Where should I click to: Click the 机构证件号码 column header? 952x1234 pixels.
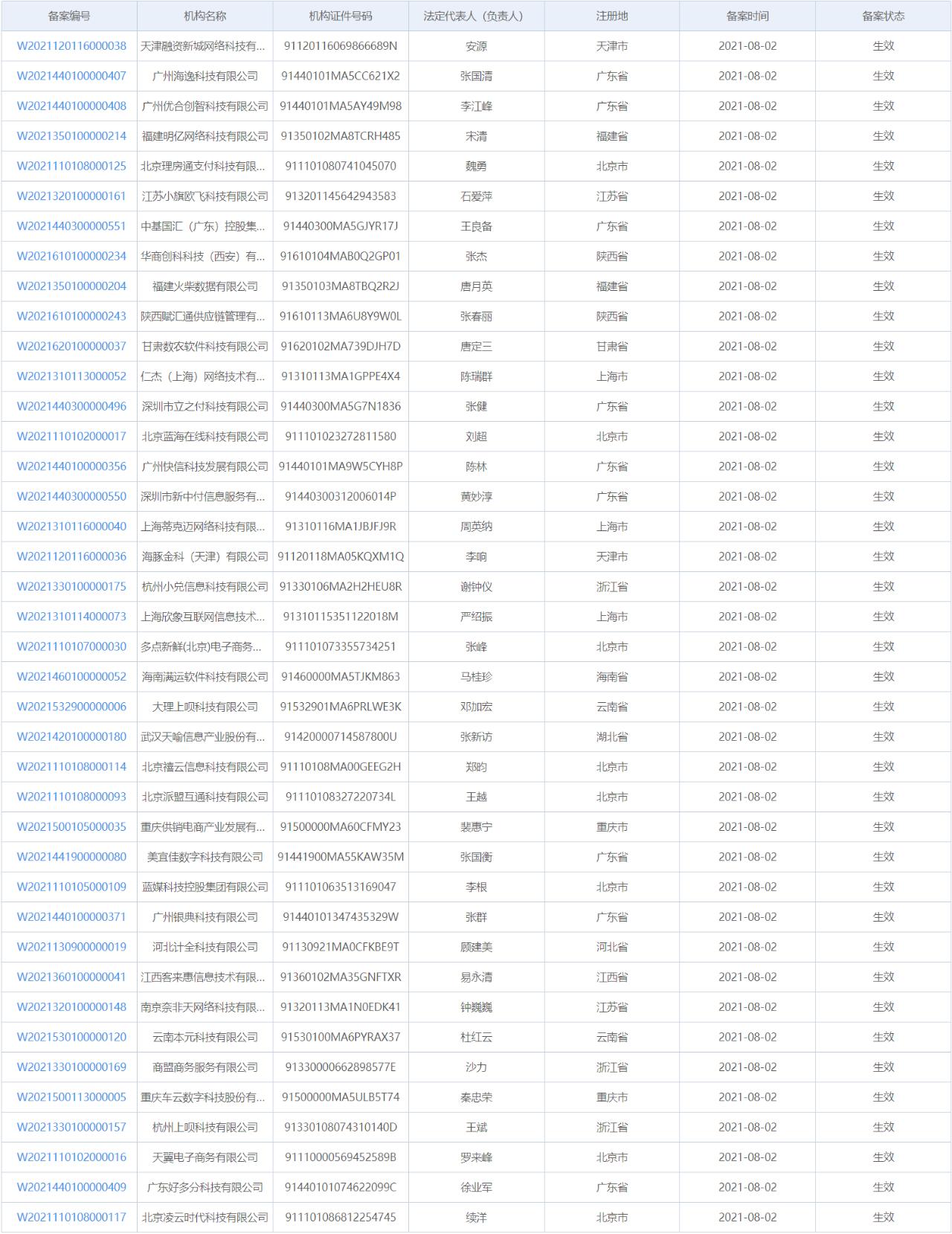[341, 16]
